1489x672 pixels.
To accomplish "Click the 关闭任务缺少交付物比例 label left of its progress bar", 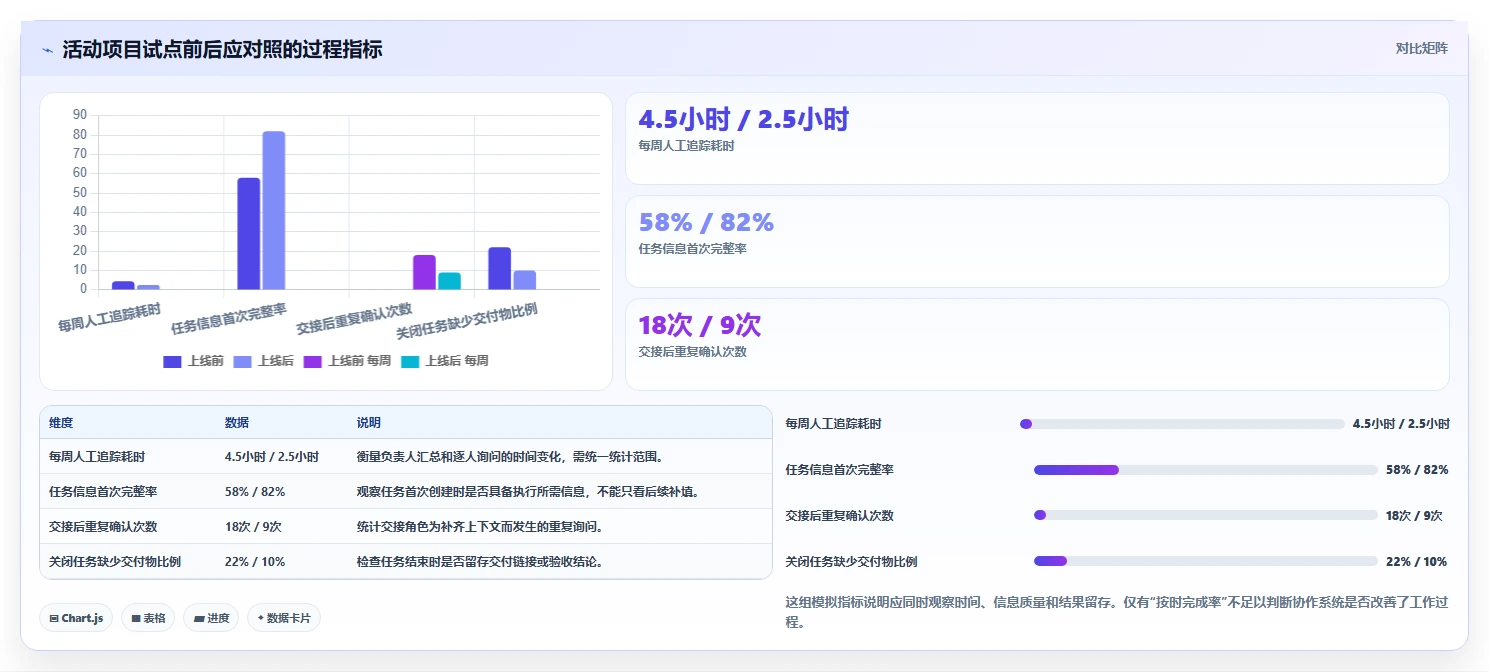I will (x=852, y=562).
